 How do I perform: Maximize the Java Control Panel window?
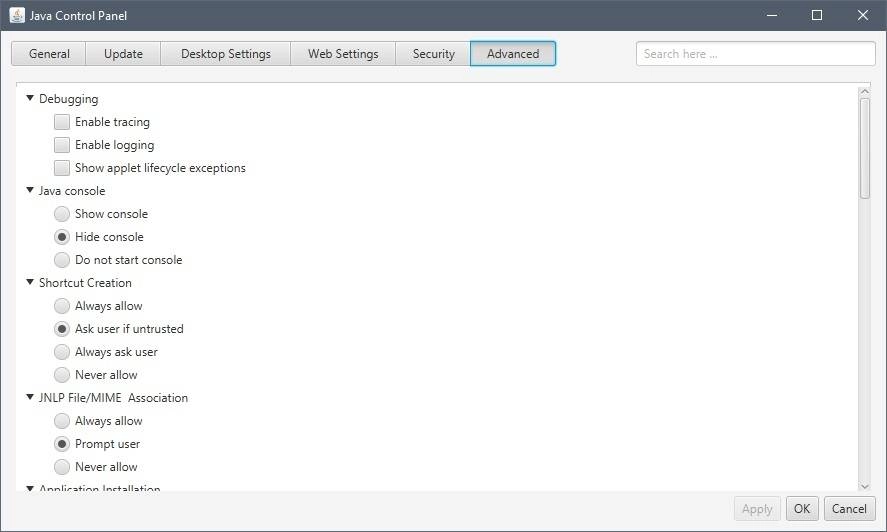point(817,15)
